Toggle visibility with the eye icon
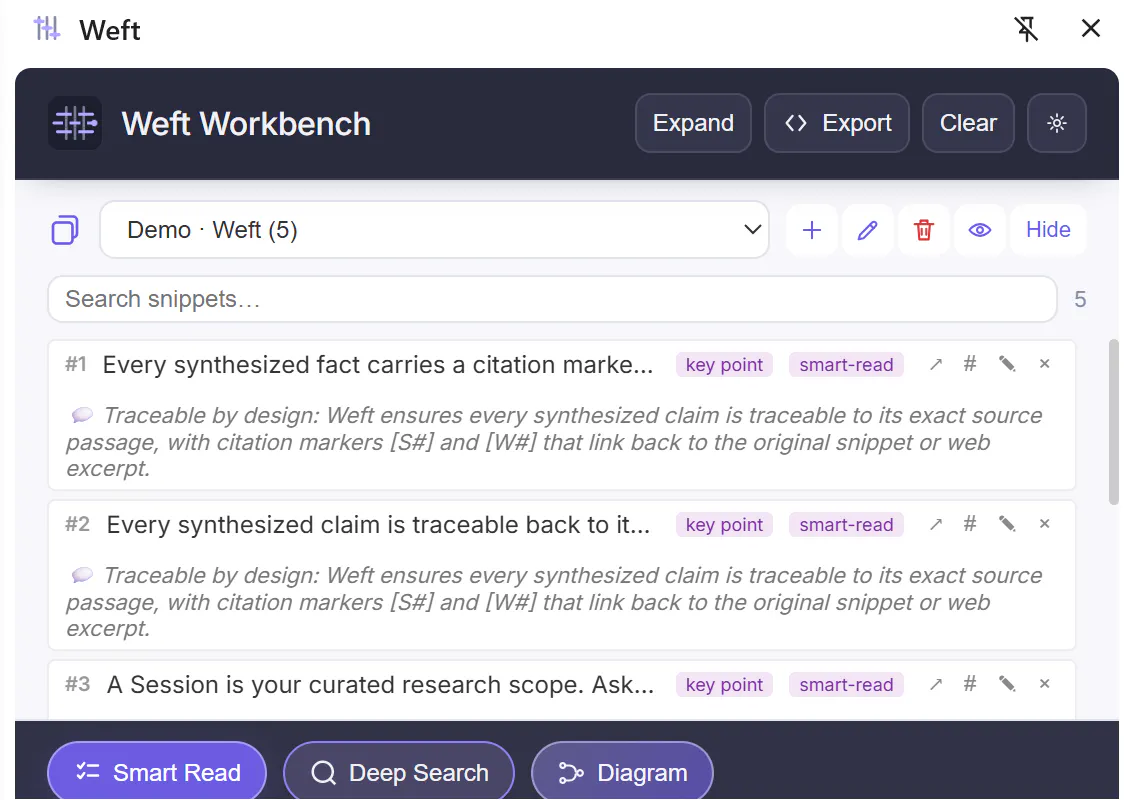The image size is (1131, 800). click(x=980, y=230)
